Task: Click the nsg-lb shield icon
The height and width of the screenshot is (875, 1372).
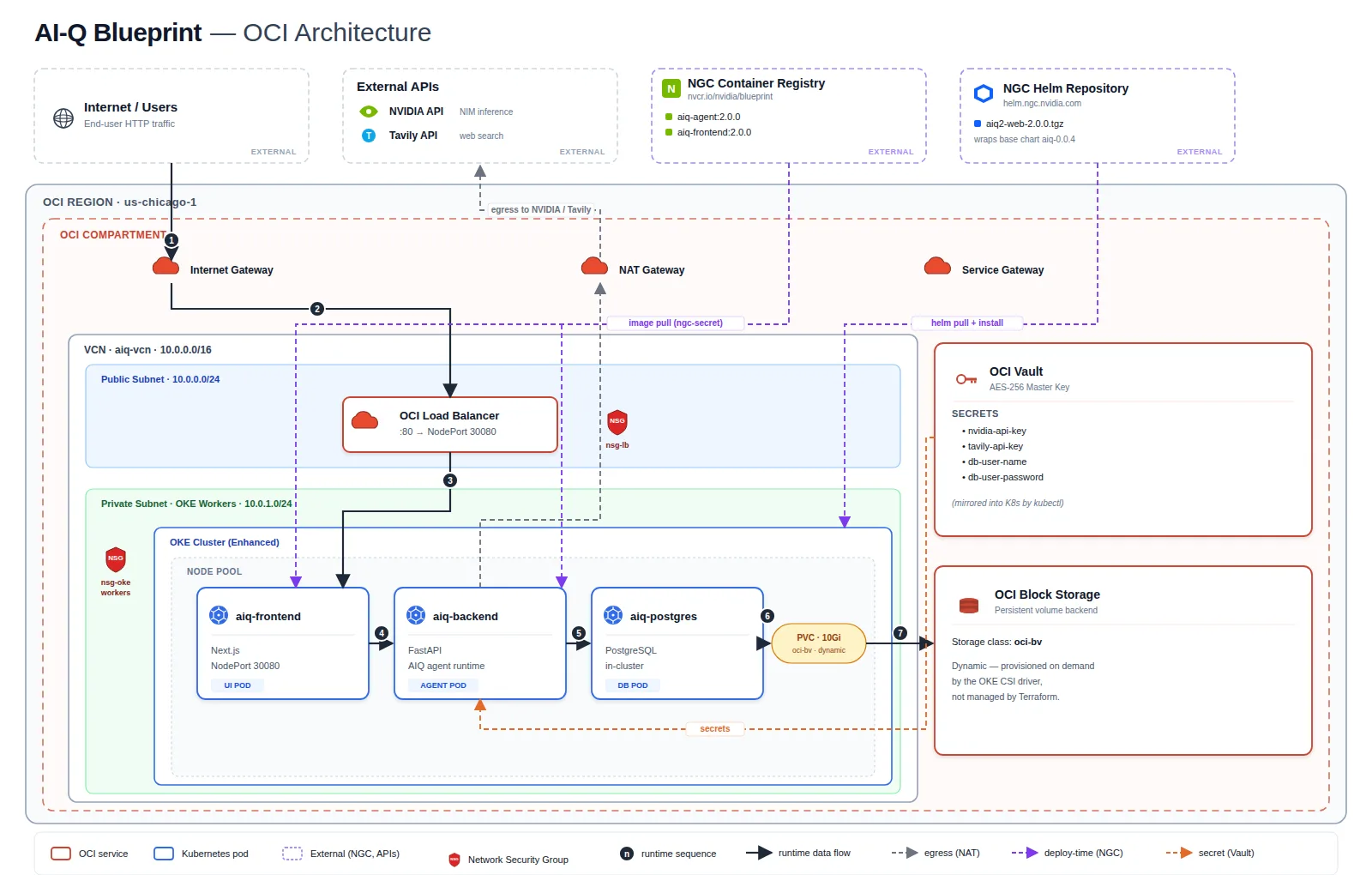Action: click(x=617, y=422)
